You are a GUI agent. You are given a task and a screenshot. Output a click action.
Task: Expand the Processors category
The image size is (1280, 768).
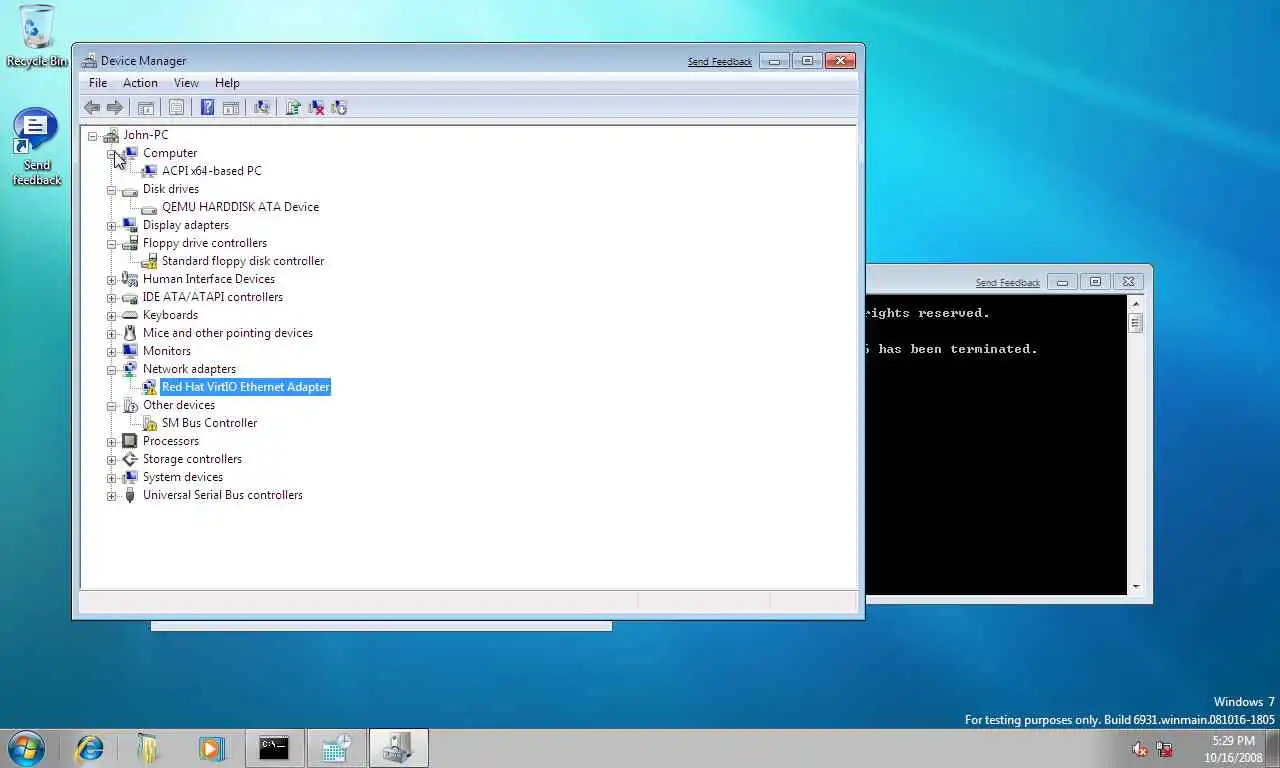tap(112, 442)
